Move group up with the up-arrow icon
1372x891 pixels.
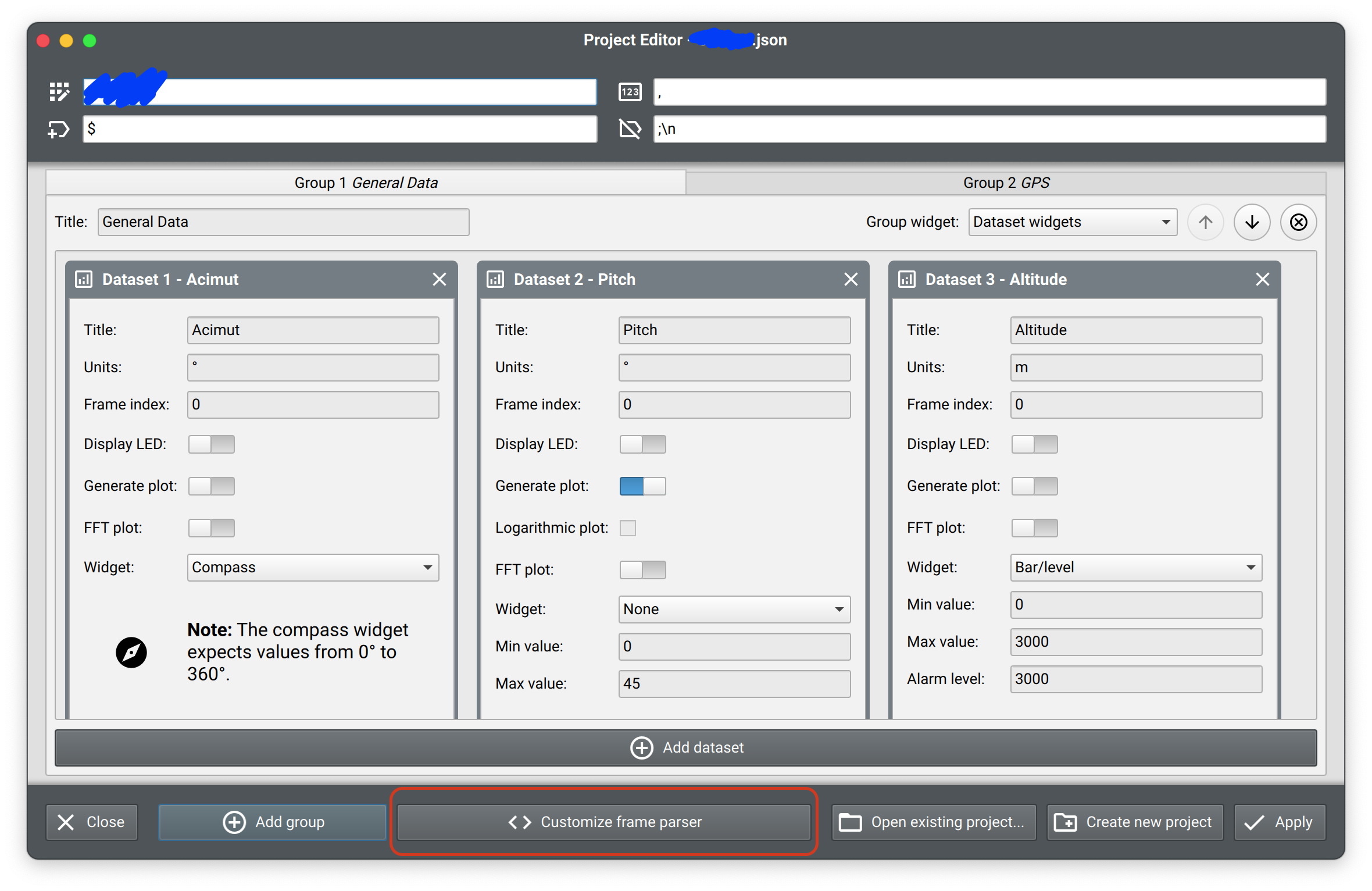pos(1205,222)
